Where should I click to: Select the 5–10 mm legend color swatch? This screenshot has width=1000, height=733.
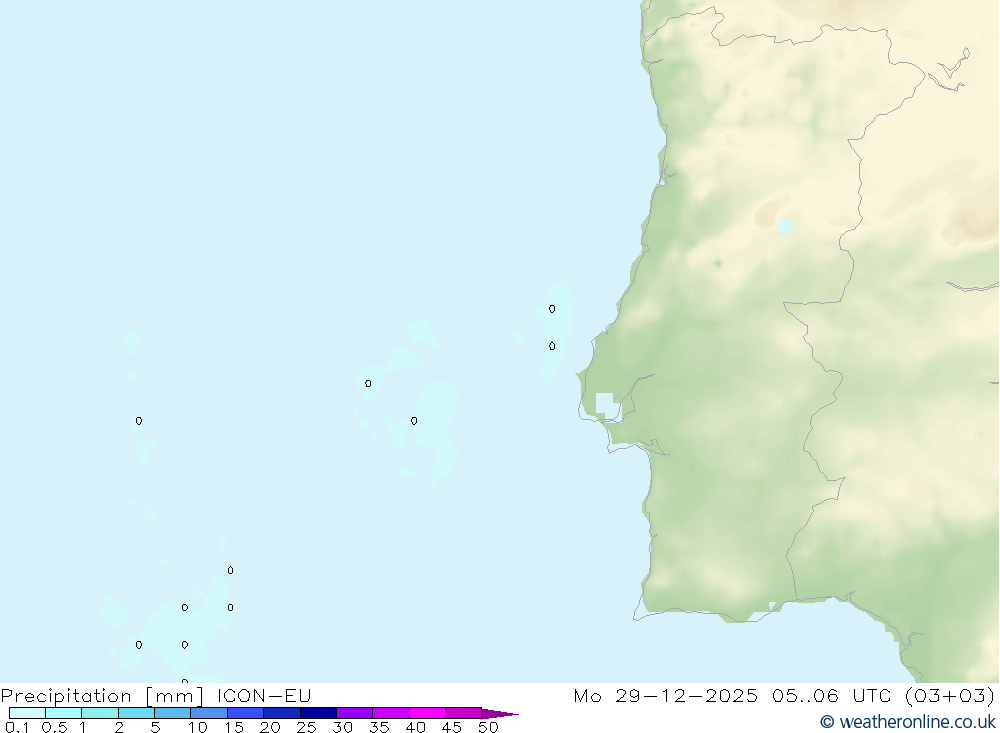[x=173, y=713]
